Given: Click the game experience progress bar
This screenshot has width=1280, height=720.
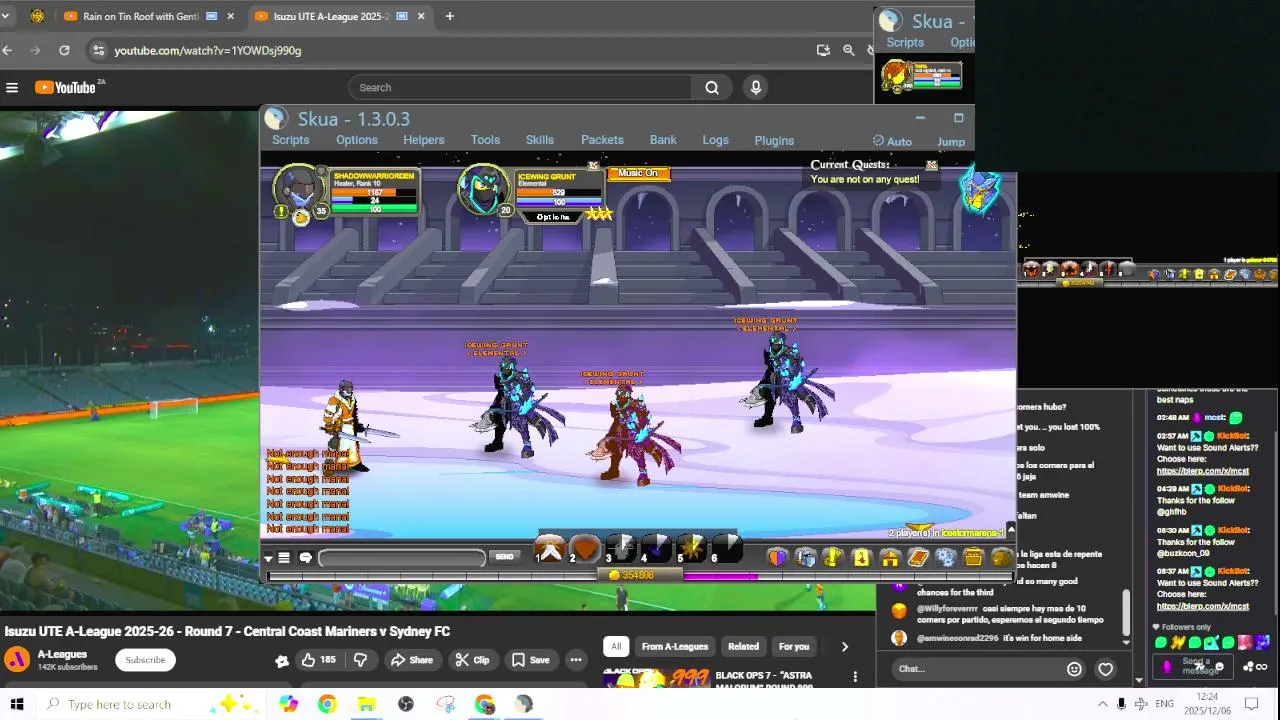Looking at the screenshot, I should click(640, 575).
